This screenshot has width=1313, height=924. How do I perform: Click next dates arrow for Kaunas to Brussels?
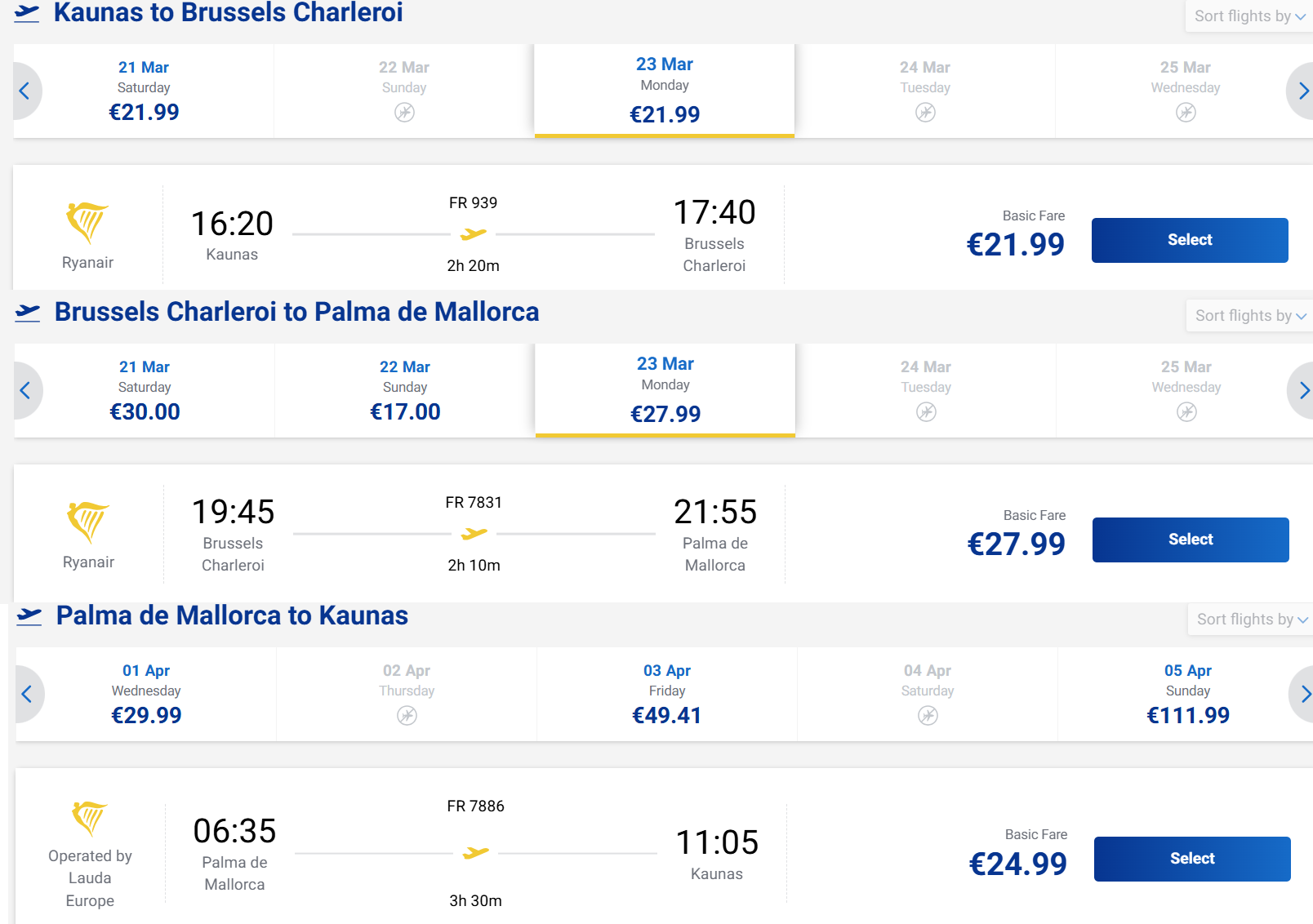click(x=1302, y=91)
